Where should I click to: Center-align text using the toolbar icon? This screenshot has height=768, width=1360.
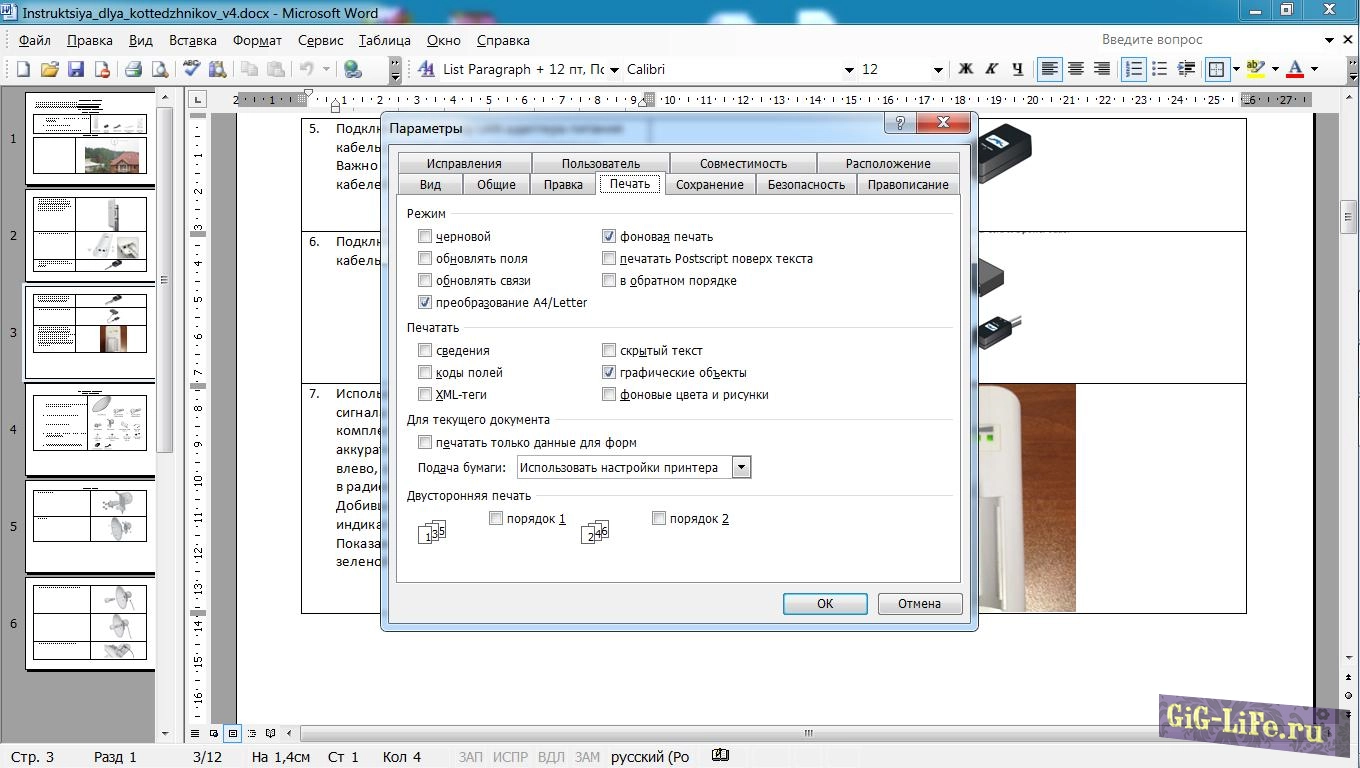1076,69
